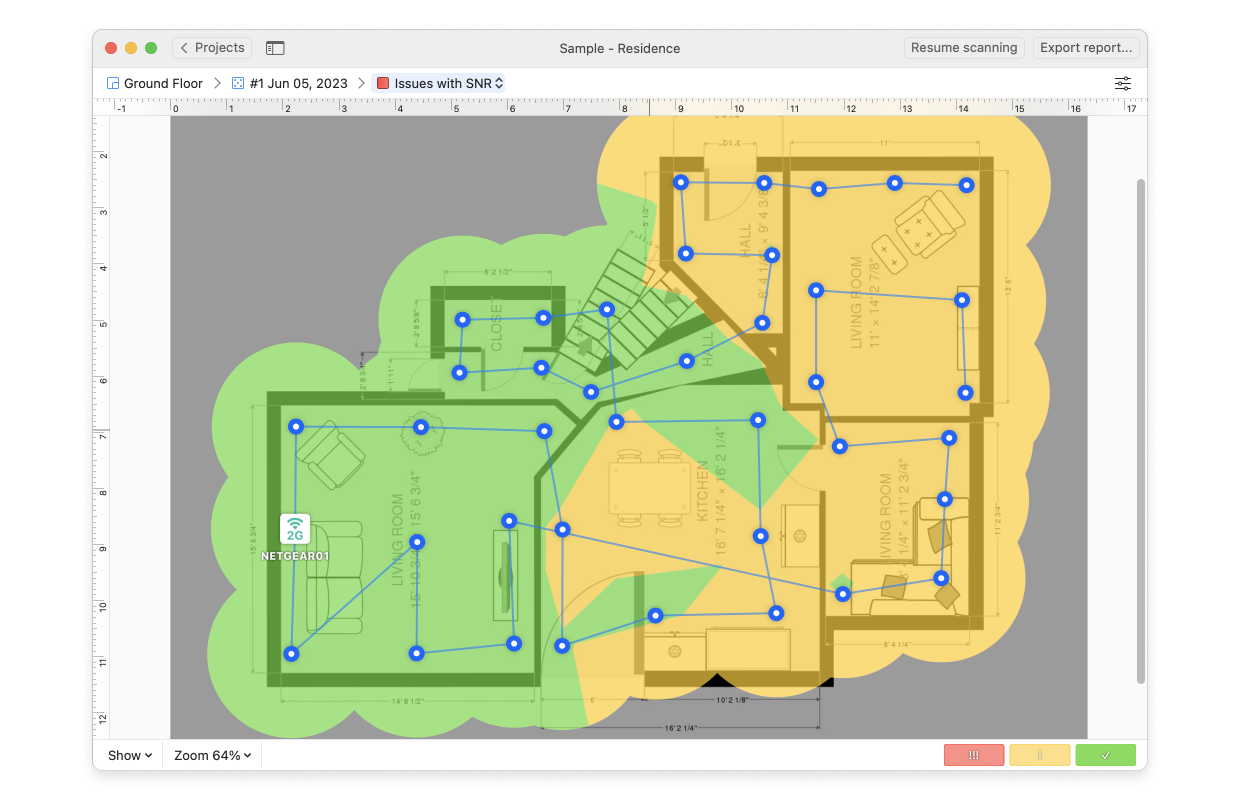Open #1 Jun 05, 2023 snapshot breadcrumb
Screen dimensions: 1240x800
pyautogui.click(x=290, y=83)
